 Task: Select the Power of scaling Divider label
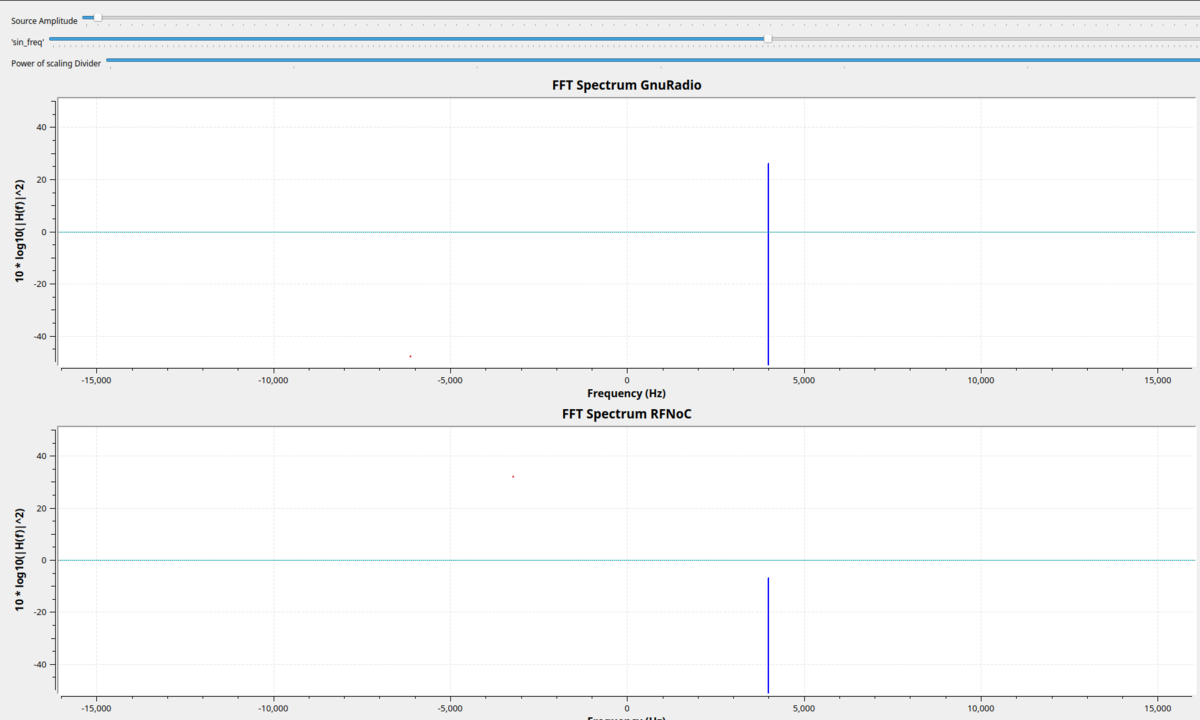point(56,63)
